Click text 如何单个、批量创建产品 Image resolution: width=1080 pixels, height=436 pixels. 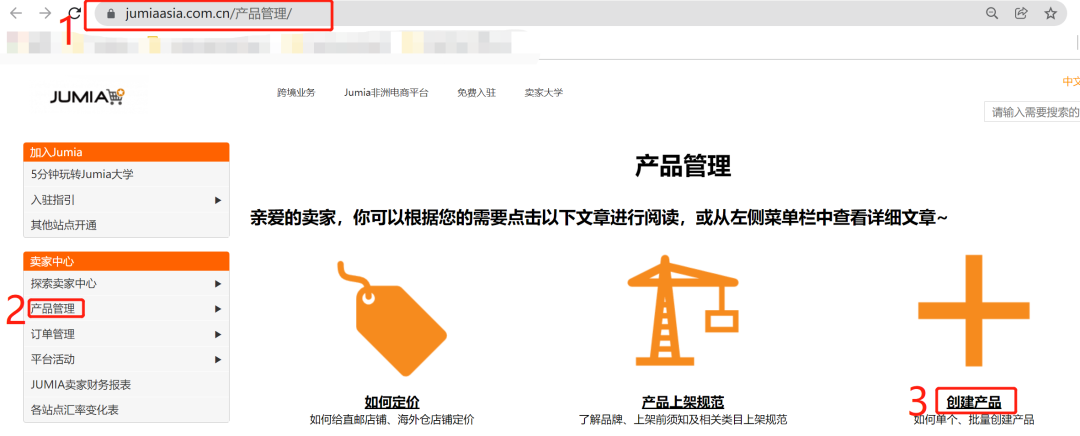tap(974, 419)
